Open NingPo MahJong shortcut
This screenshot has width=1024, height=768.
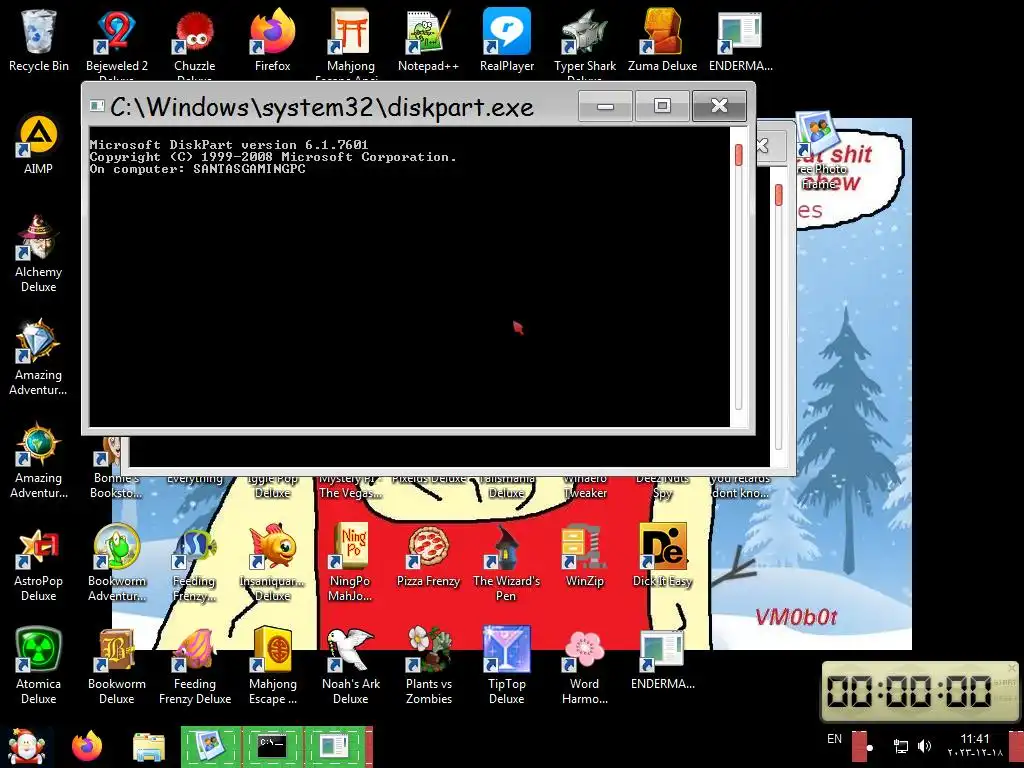tap(351, 563)
